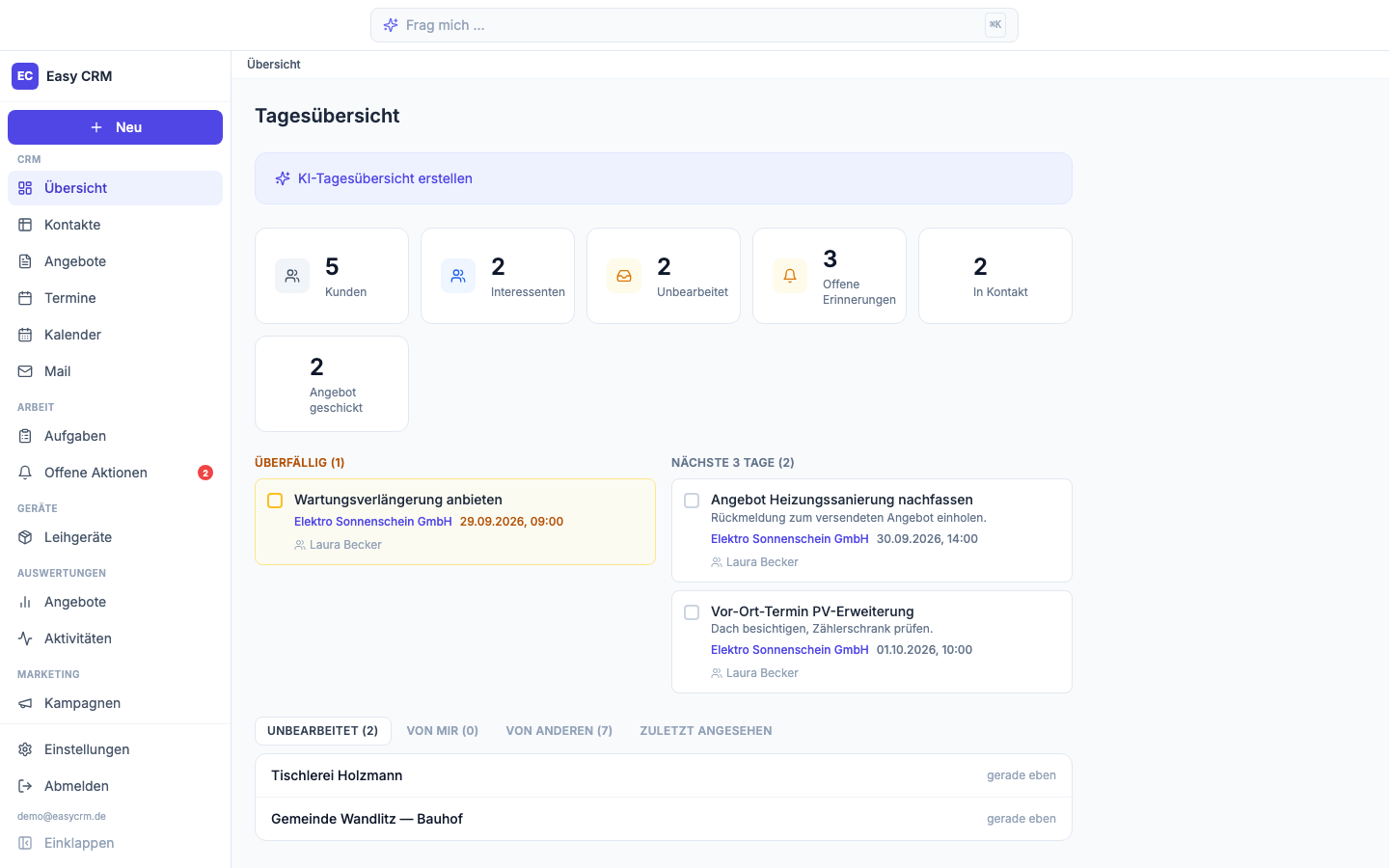Click the red badge 2 on Offene Aktionen
The width and height of the screenshot is (1389, 868).
205,473
